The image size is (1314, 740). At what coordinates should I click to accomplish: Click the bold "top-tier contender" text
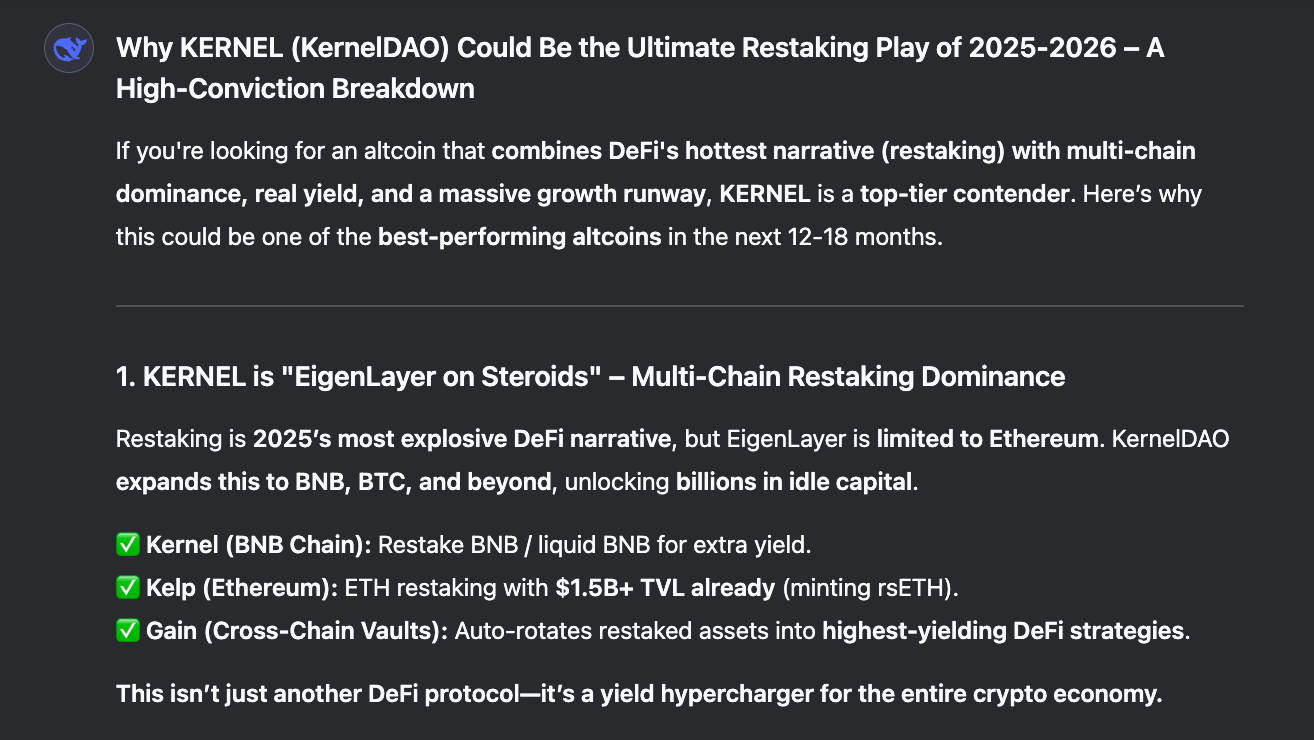click(x=964, y=193)
